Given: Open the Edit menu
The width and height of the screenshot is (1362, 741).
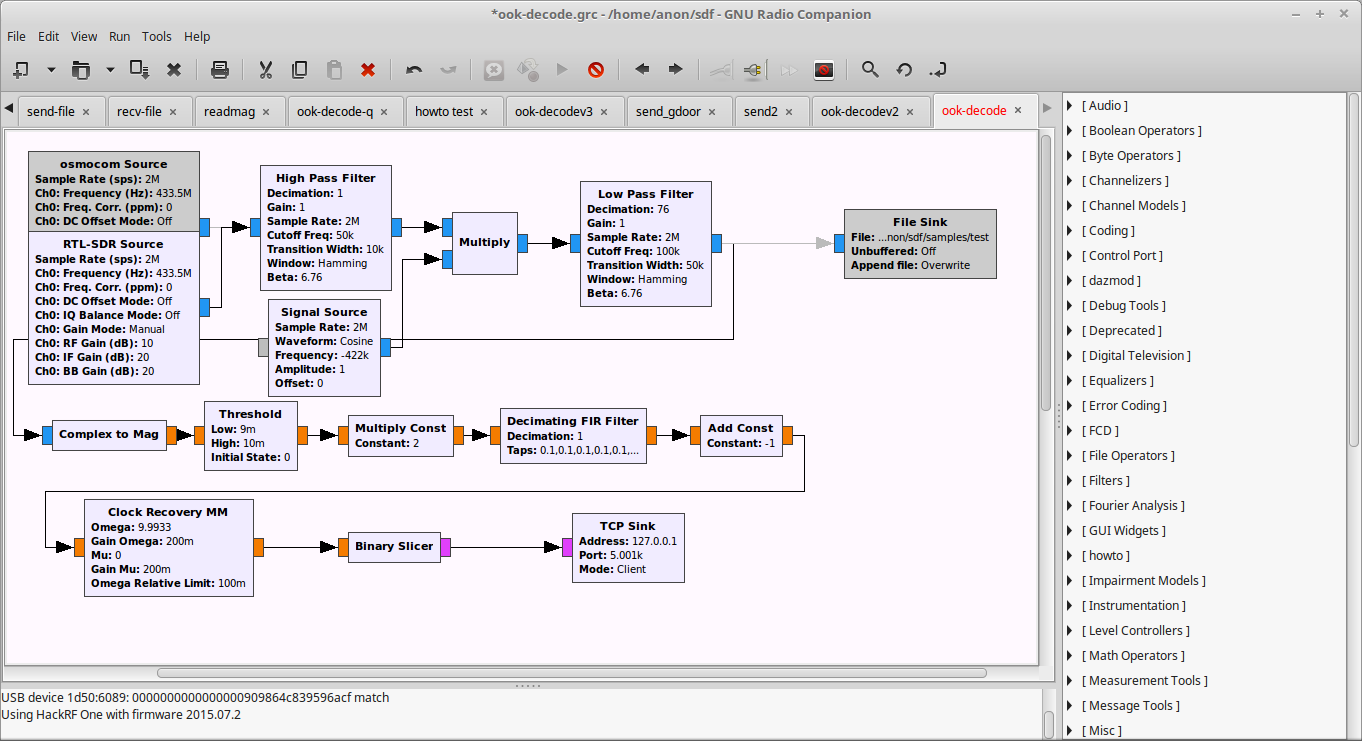Looking at the screenshot, I should [49, 36].
